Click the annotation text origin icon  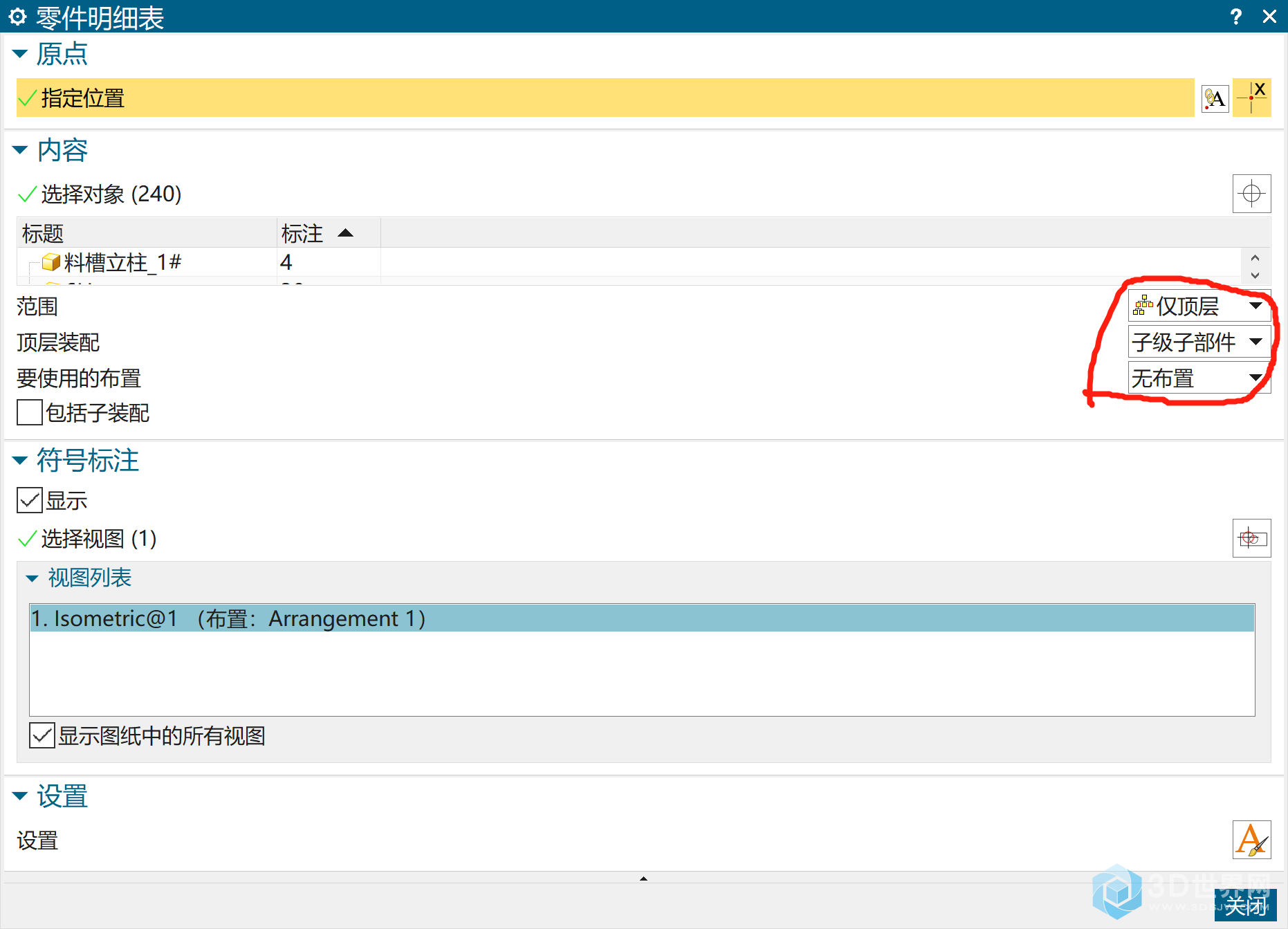(1215, 98)
